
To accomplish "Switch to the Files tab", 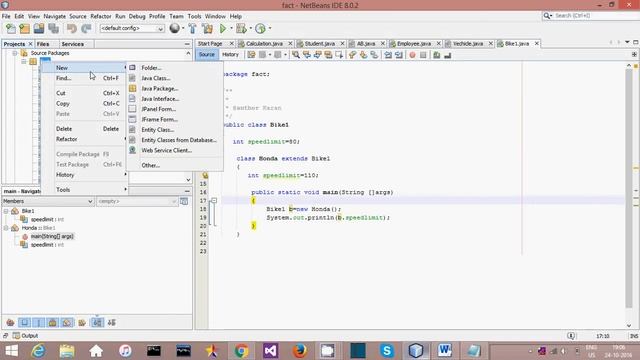I will coord(43,44).
